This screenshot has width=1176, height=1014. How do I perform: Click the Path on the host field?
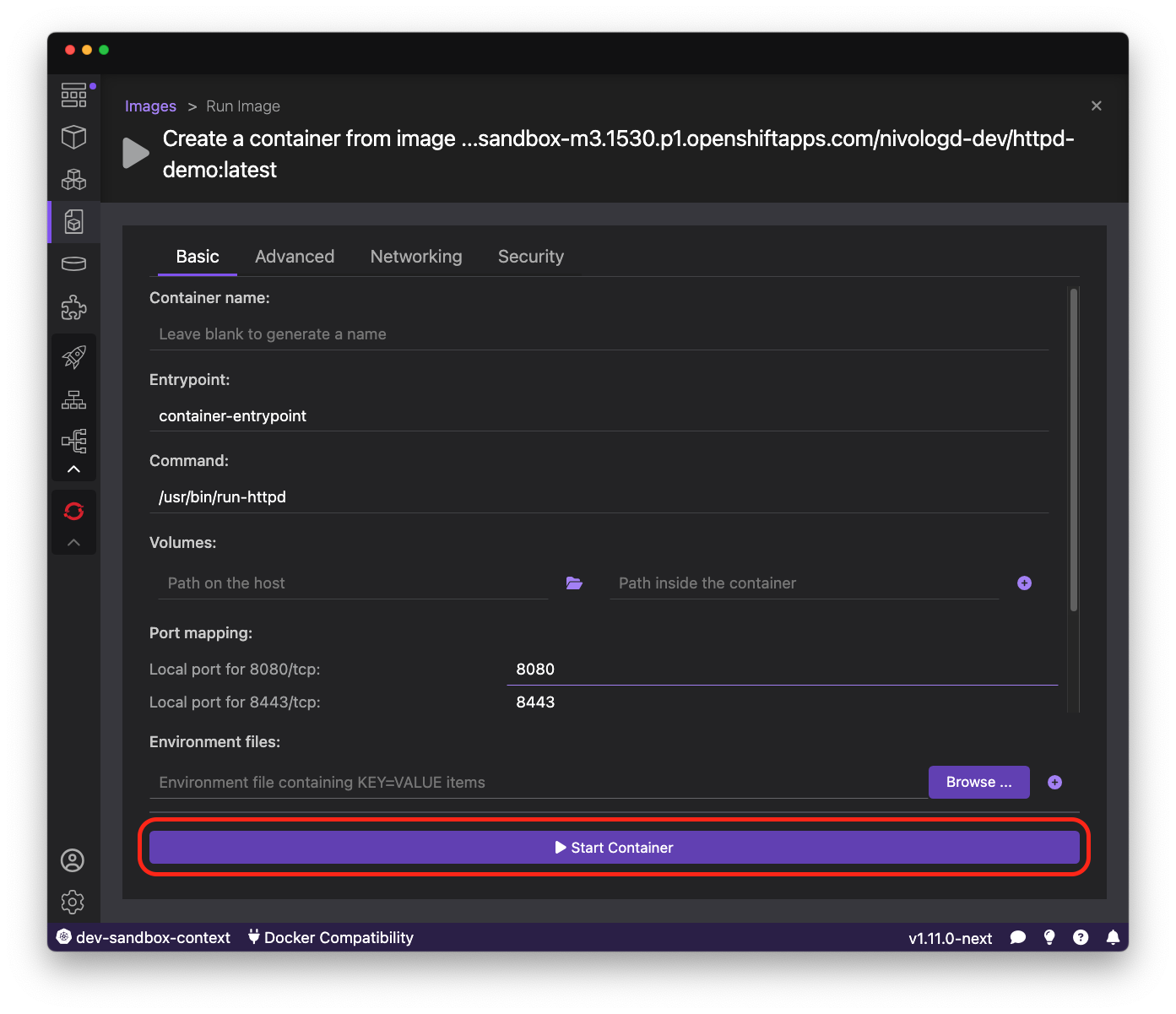tap(353, 583)
